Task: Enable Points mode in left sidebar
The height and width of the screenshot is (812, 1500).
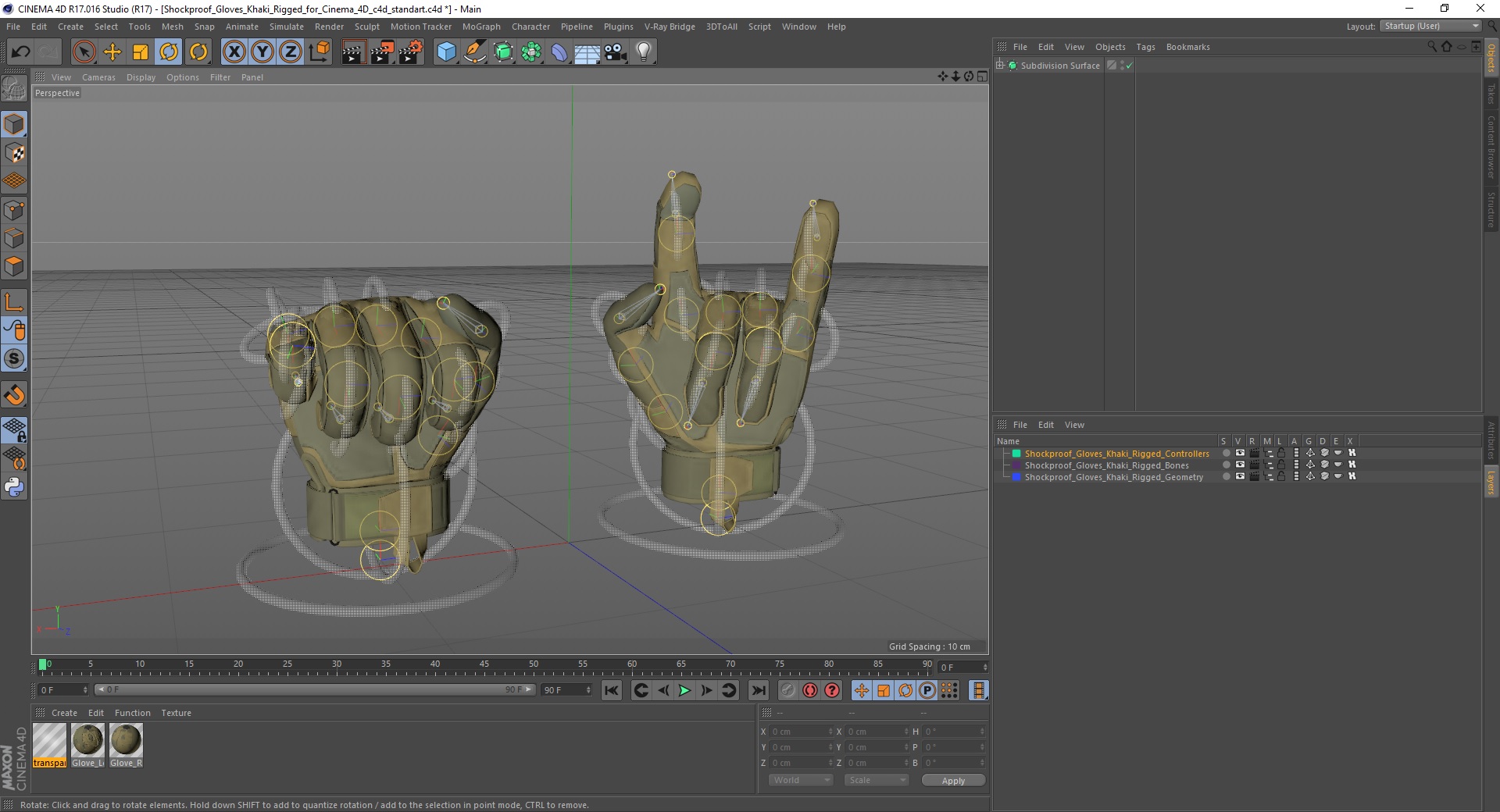Action: pos(14,210)
